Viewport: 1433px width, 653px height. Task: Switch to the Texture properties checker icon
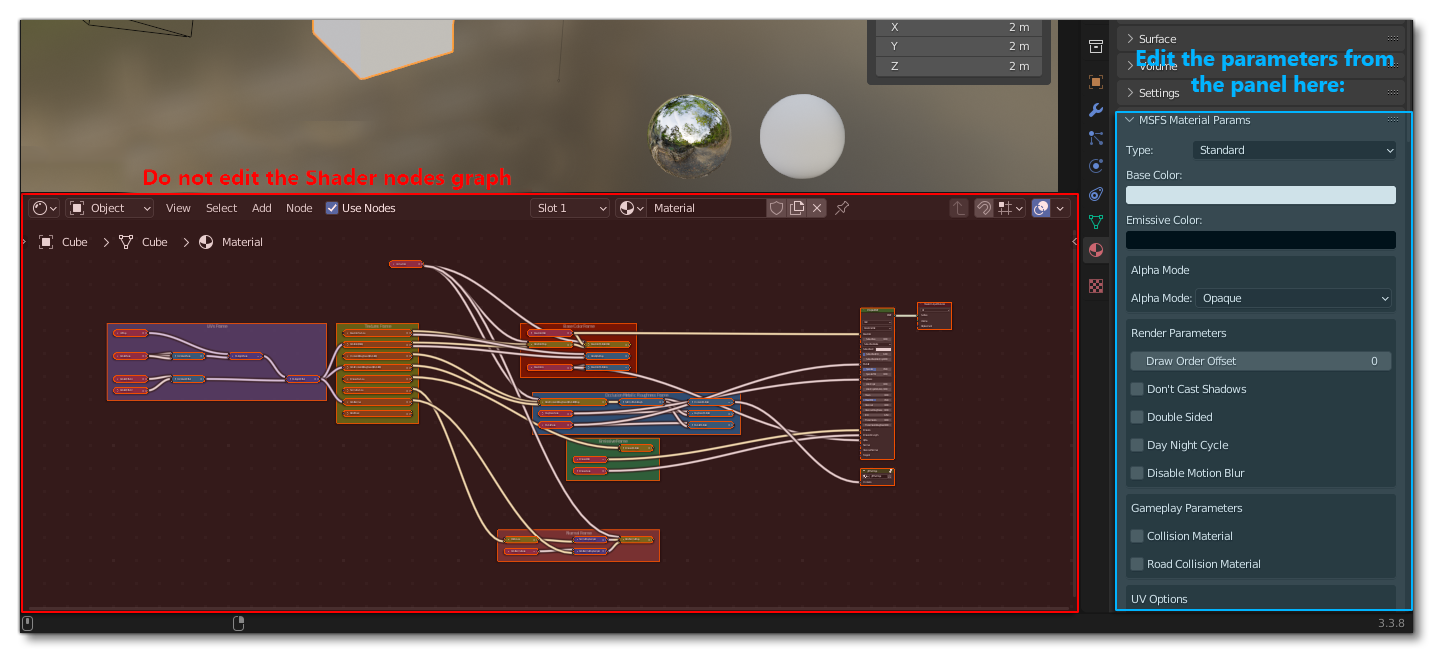[1096, 286]
